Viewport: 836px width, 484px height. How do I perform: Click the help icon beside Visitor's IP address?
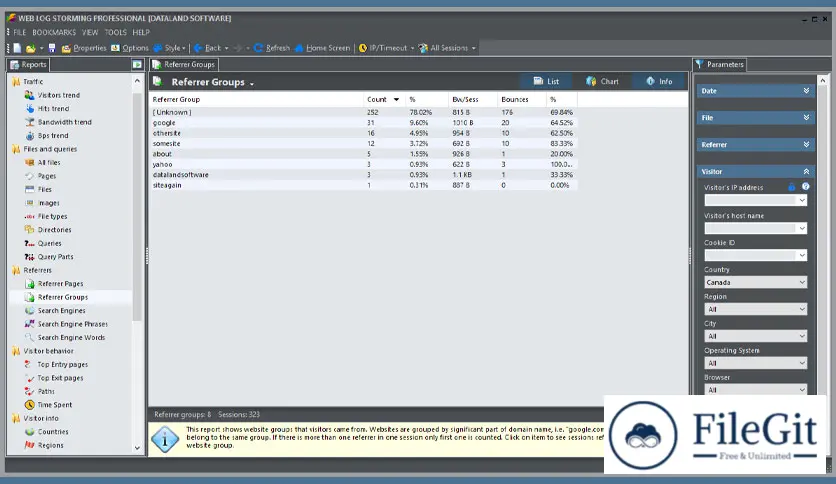click(806, 187)
